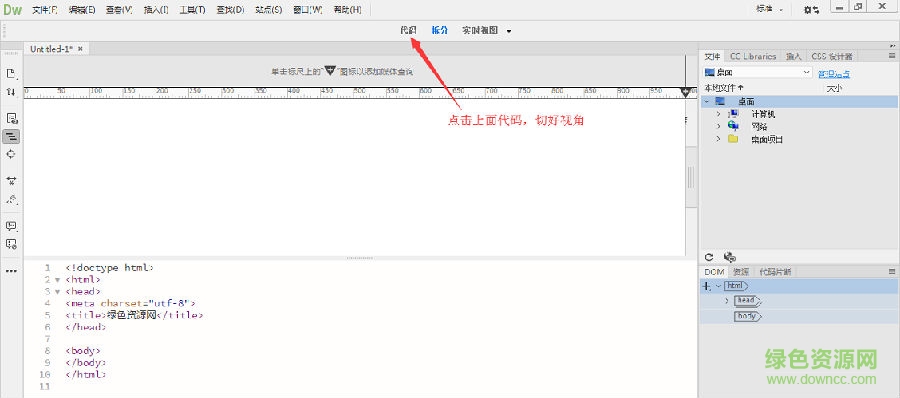Image resolution: width=900 pixels, height=398 pixels.
Task: Open the DOM panel options menu icon
Action: pos(892,271)
